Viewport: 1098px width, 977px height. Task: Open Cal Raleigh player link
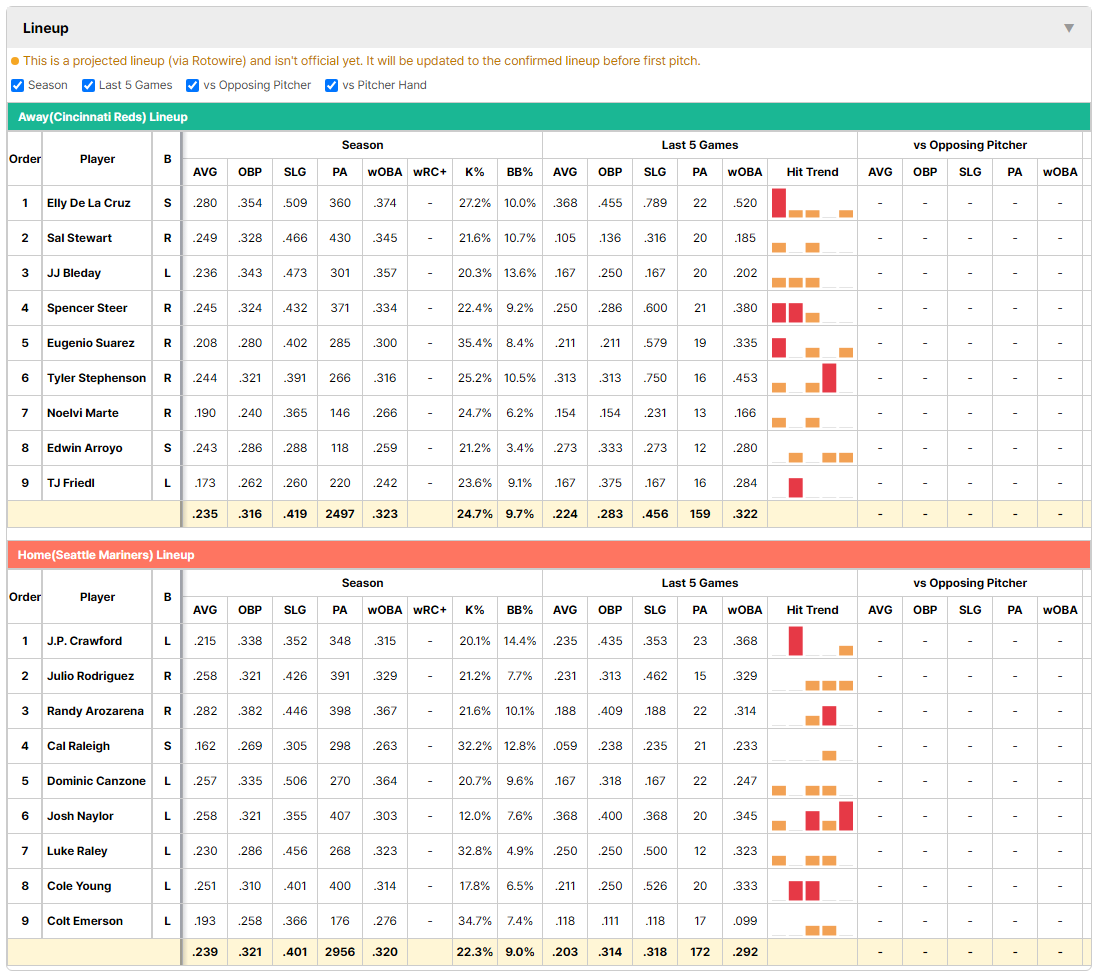click(x=78, y=746)
